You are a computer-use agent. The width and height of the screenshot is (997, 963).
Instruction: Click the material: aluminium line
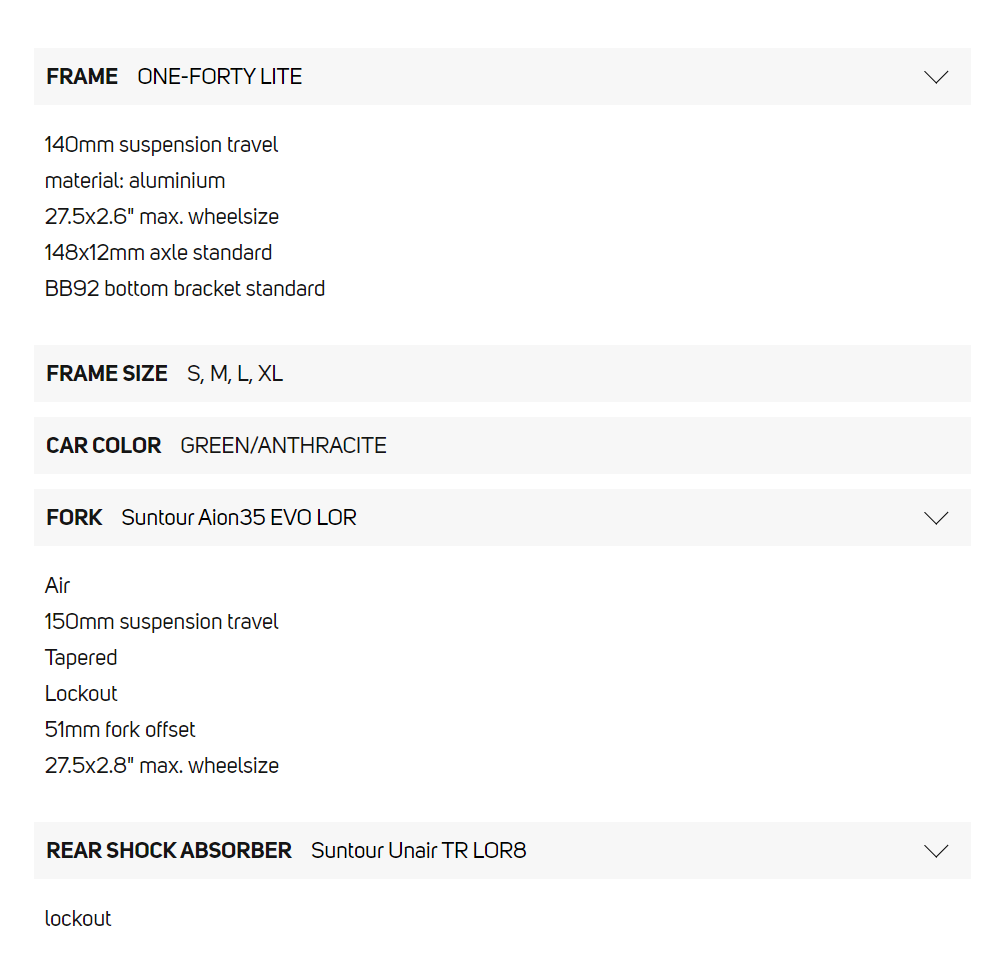point(135,181)
